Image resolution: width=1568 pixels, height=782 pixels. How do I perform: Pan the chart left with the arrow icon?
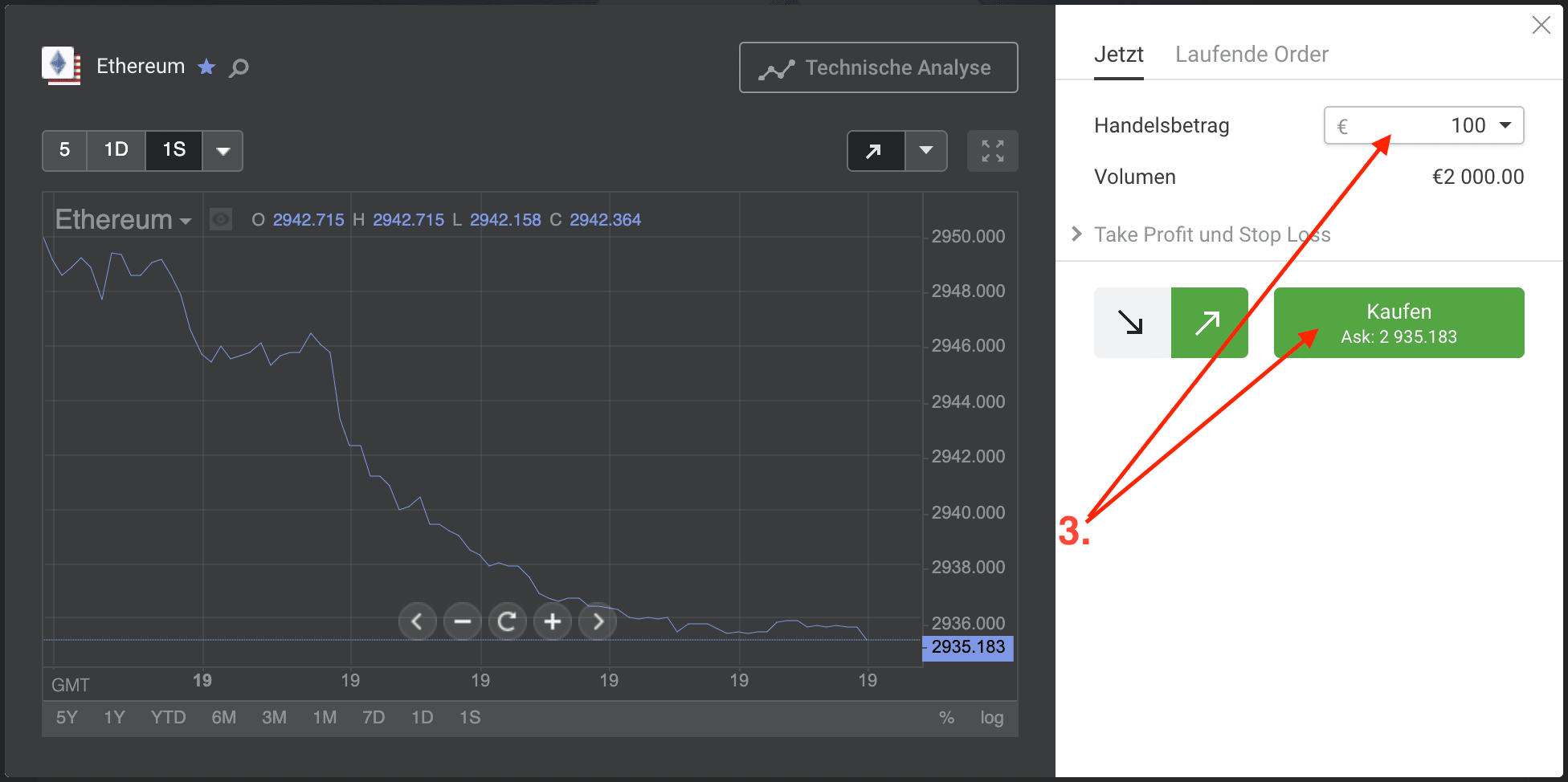tap(417, 621)
